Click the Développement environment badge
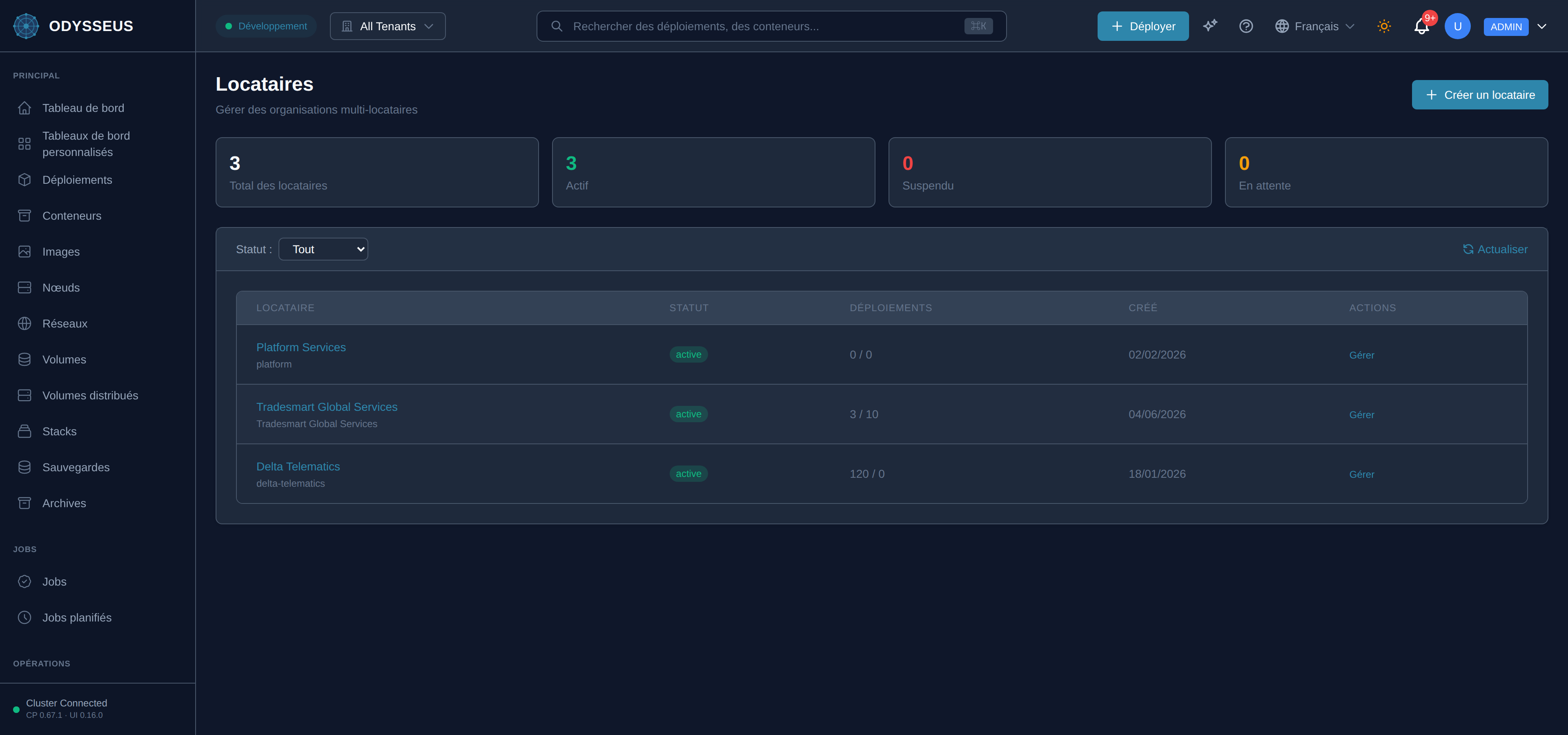The width and height of the screenshot is (1568, 735). (266, 26)
